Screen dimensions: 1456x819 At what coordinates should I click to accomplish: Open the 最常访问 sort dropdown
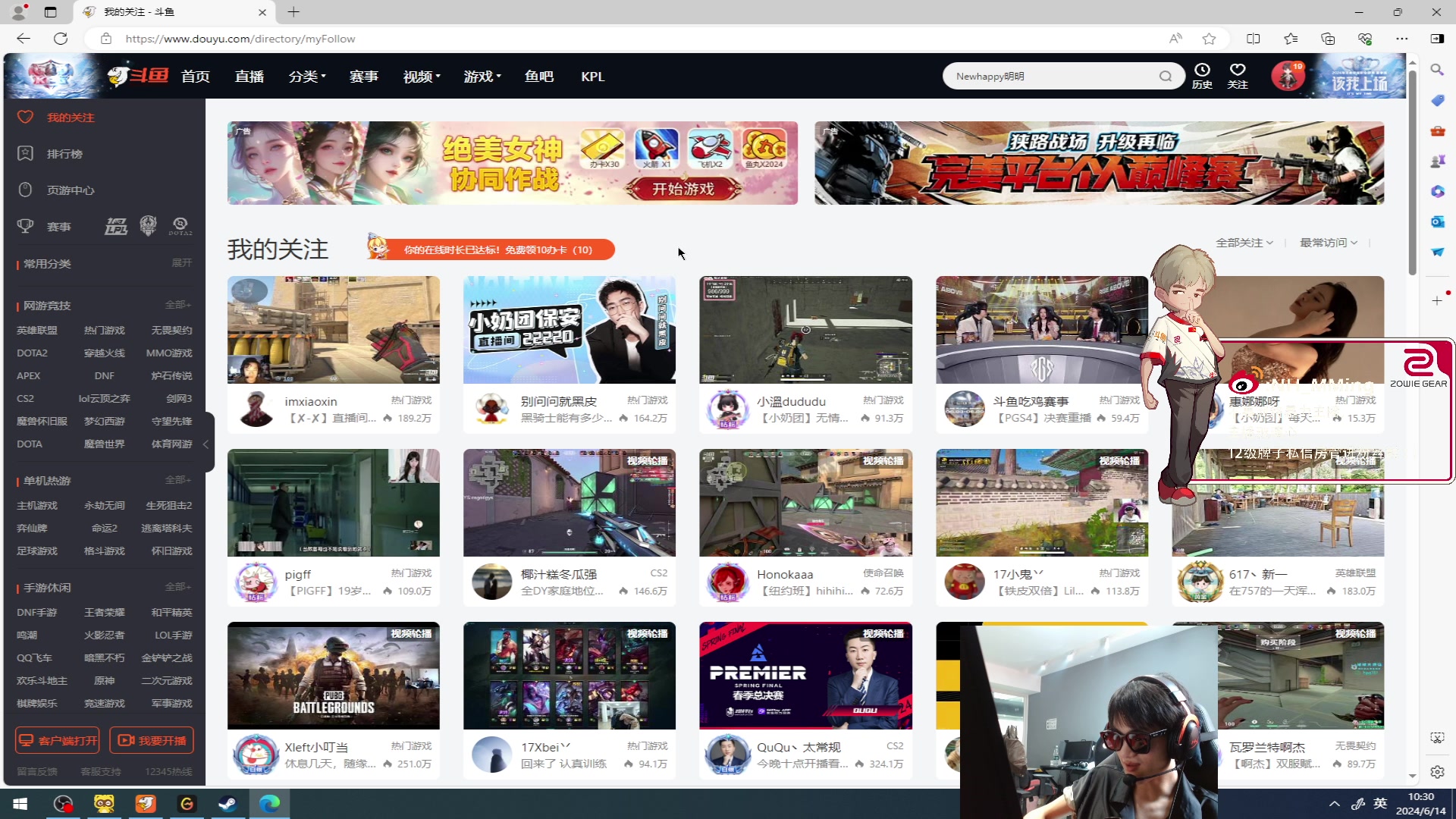(1327, 243)
